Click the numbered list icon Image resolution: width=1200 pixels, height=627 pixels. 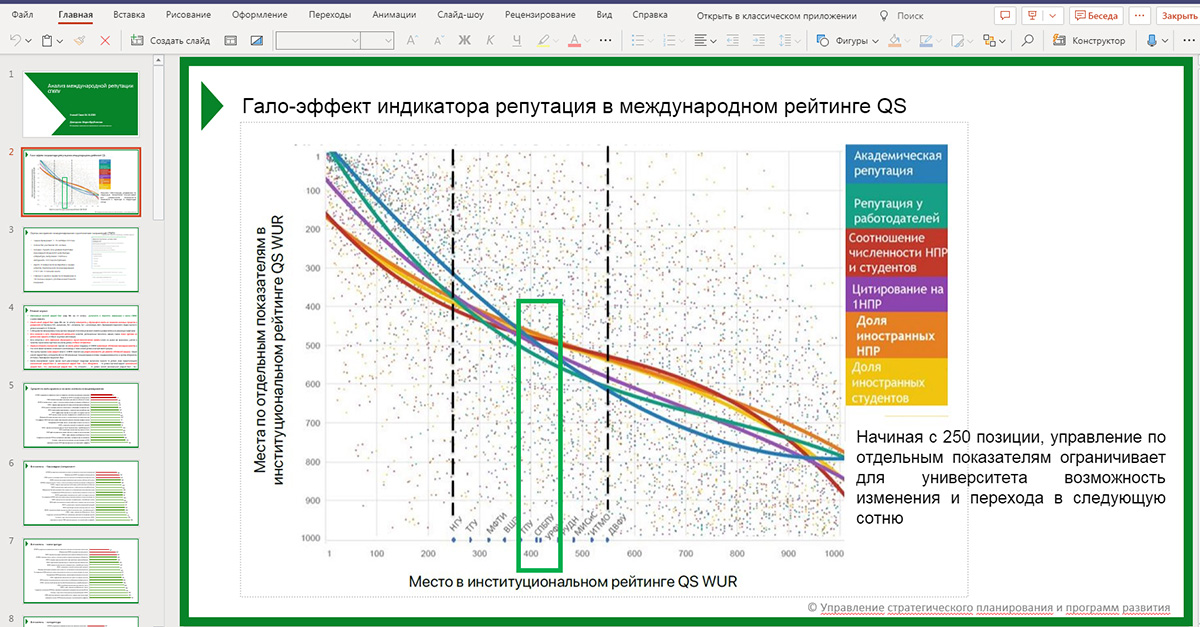669,41
